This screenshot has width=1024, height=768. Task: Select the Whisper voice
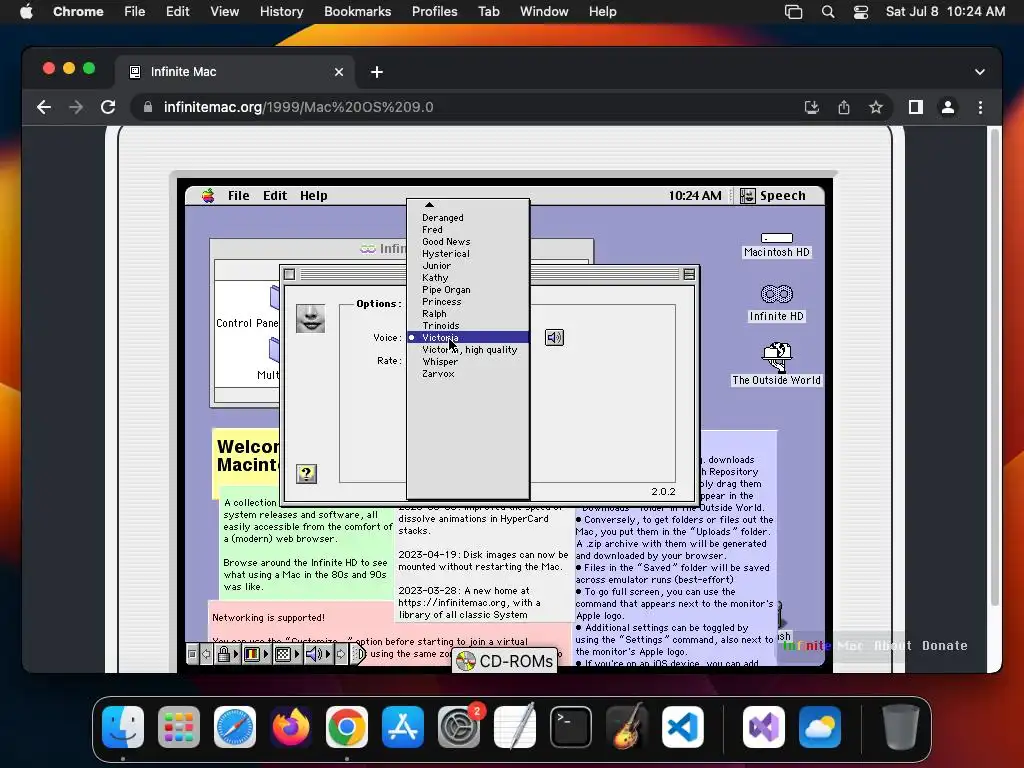[x=468, y=362]
